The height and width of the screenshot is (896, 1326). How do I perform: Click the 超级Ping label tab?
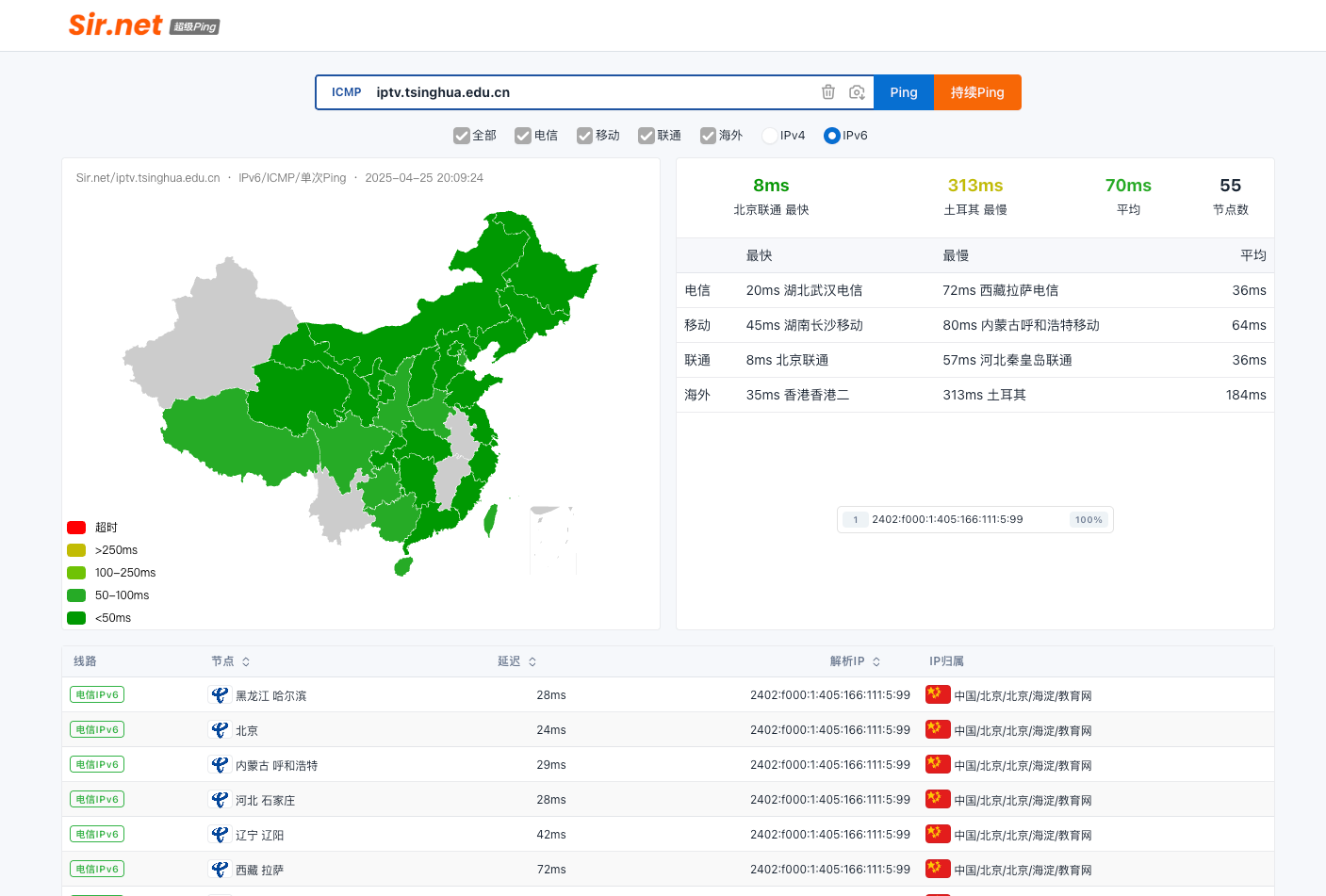pos(195,27)
